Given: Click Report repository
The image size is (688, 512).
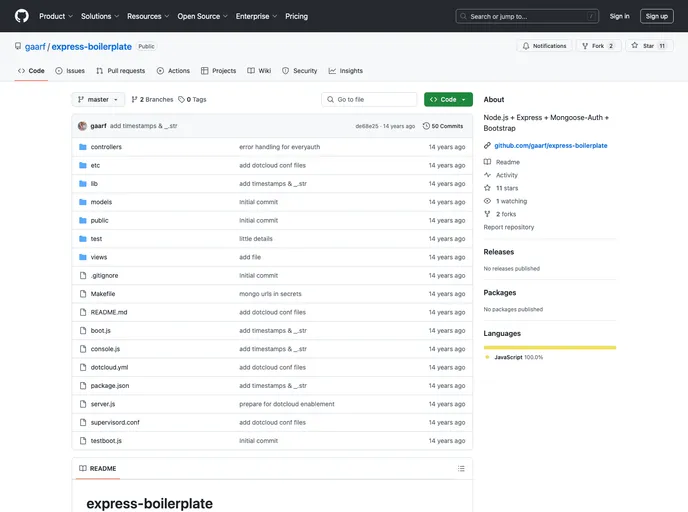Looking at the screenshot, I should pos(509,227).
